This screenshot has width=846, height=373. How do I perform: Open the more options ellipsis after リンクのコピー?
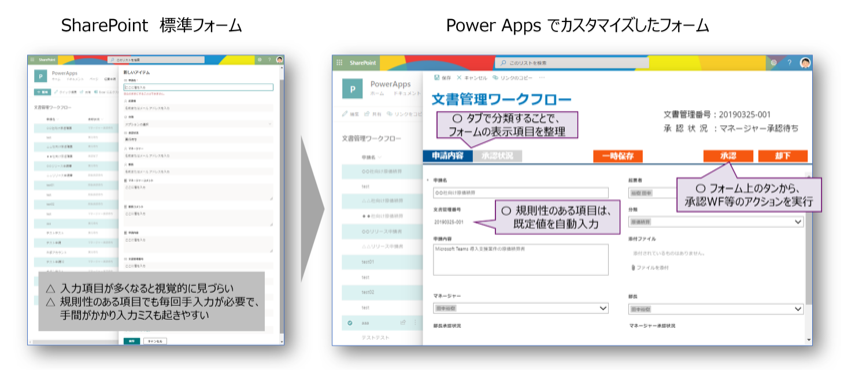[x=542, y=78]
